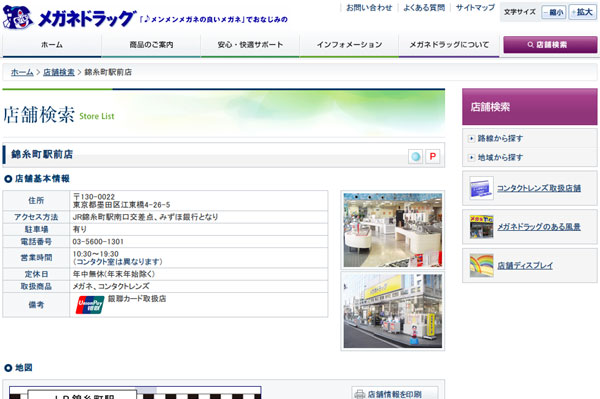Screen dimensions: 600x399
Task: Click the UnionPay card logo
Action: click(90, 305)
